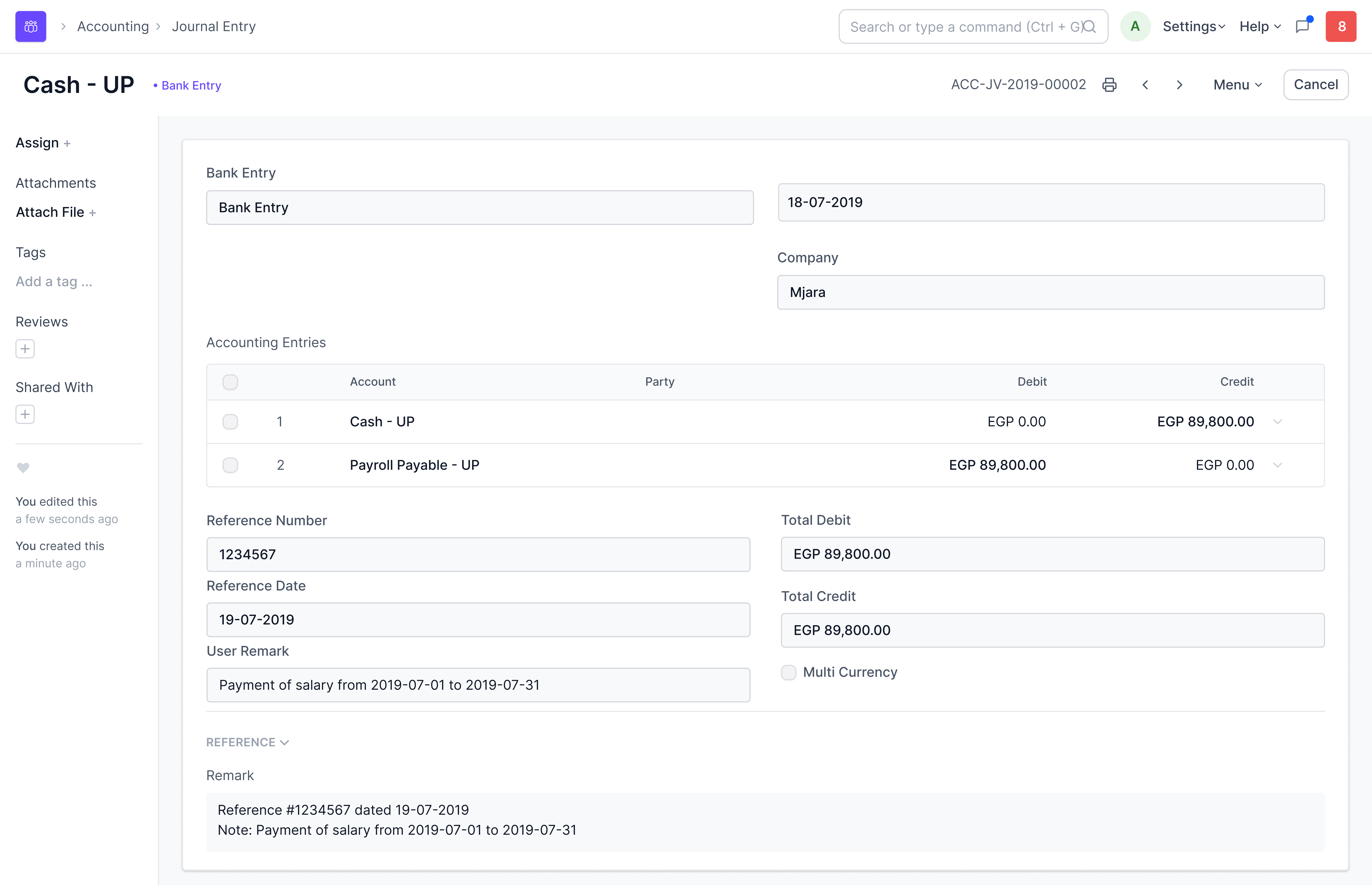Open the chat bubble icon in the top bar
Screen dimensions: 1372x885
(x=1302, y=26)
